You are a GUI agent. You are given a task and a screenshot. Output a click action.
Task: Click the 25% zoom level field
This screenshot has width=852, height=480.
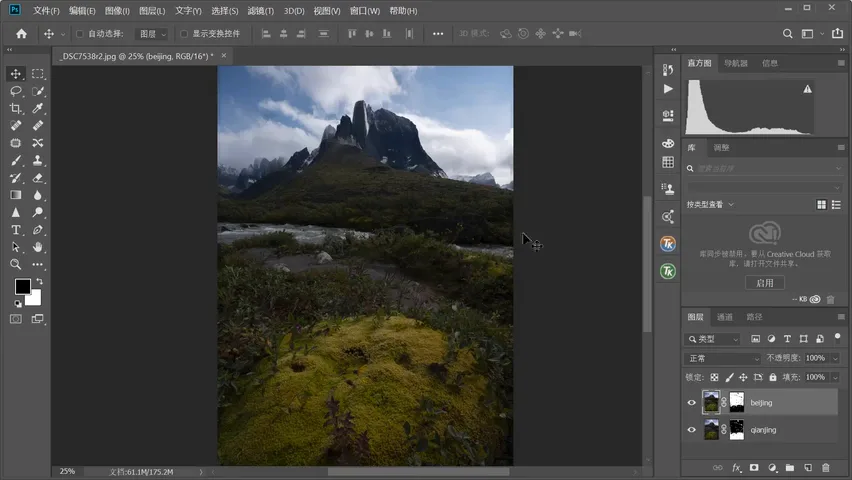click(67, 472)
